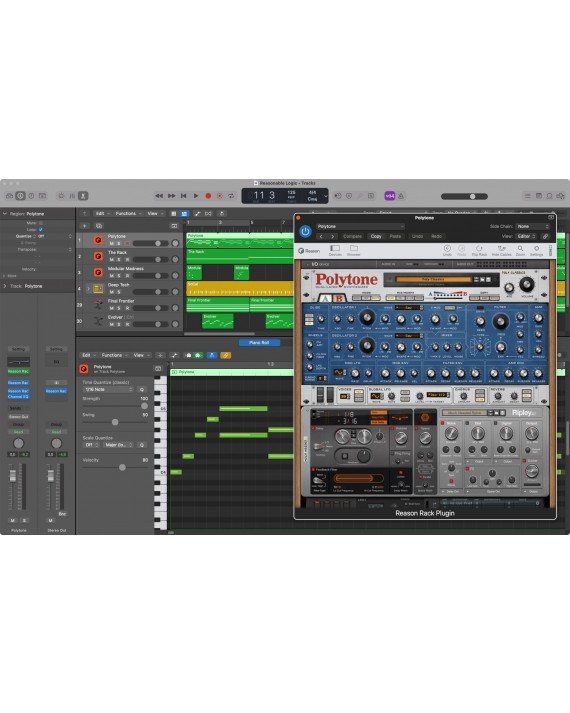
Task: Expand the Deep Tech track stack
Action: [89, 289]
